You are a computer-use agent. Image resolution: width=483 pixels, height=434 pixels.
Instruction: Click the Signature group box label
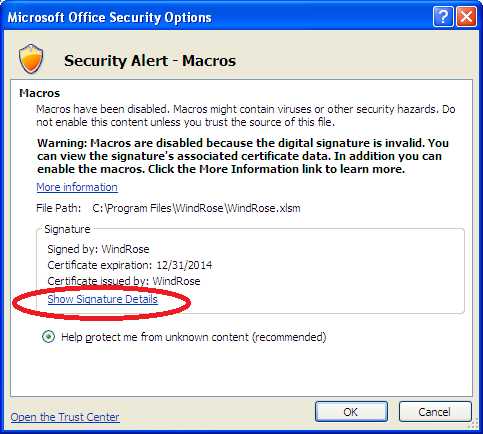67,229
